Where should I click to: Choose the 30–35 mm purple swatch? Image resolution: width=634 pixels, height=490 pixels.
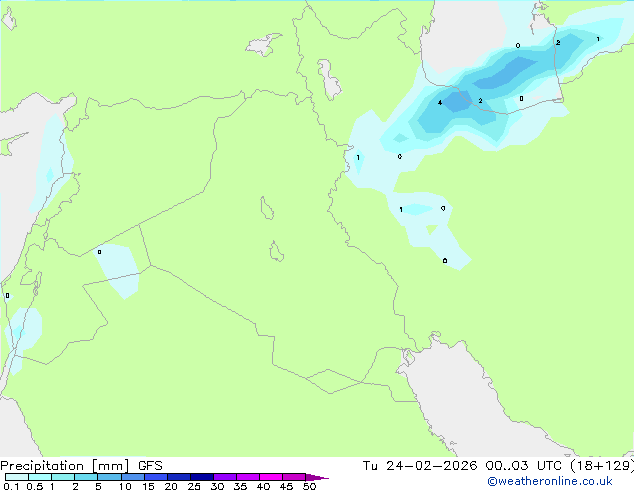coord(224,477)
